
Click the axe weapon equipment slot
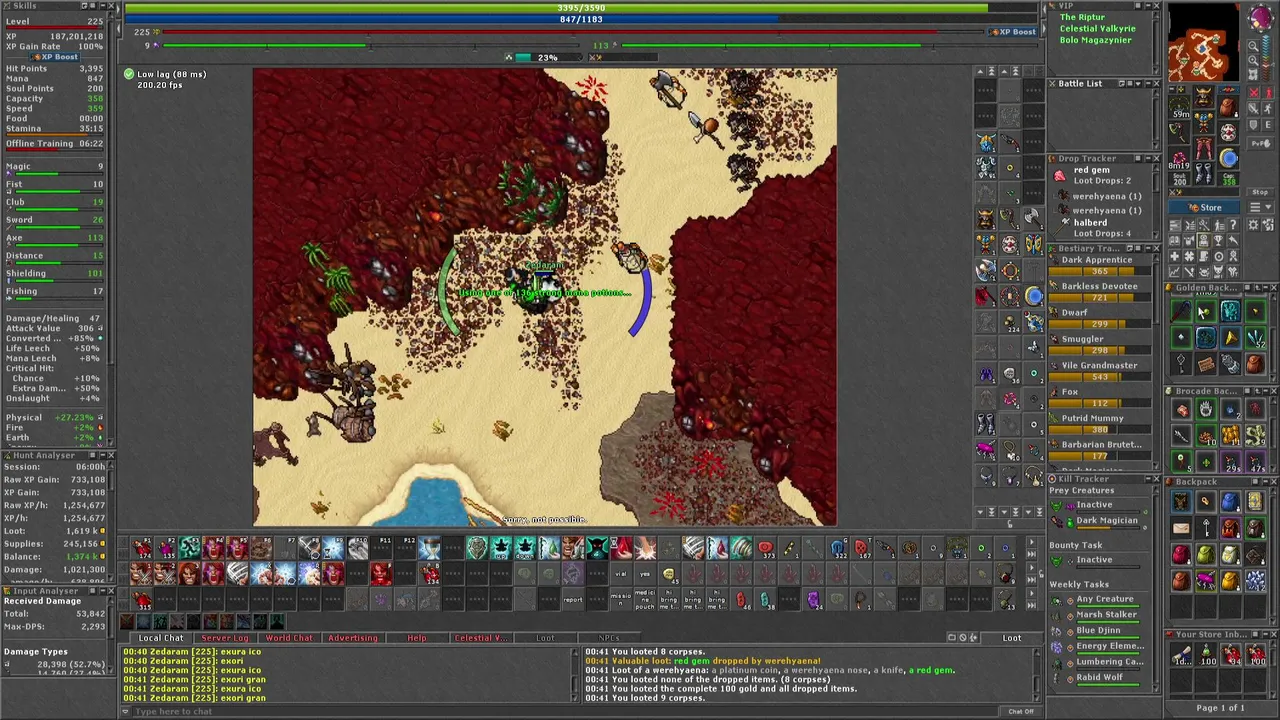coord(1180,132)
